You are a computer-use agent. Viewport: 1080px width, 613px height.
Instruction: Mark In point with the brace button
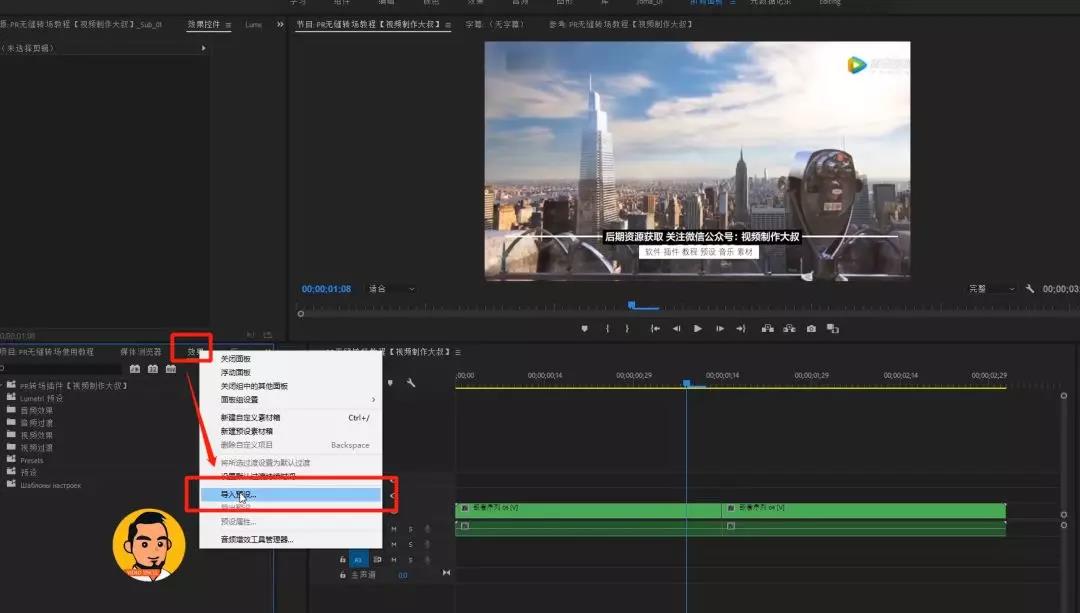[x=608, y=329]
